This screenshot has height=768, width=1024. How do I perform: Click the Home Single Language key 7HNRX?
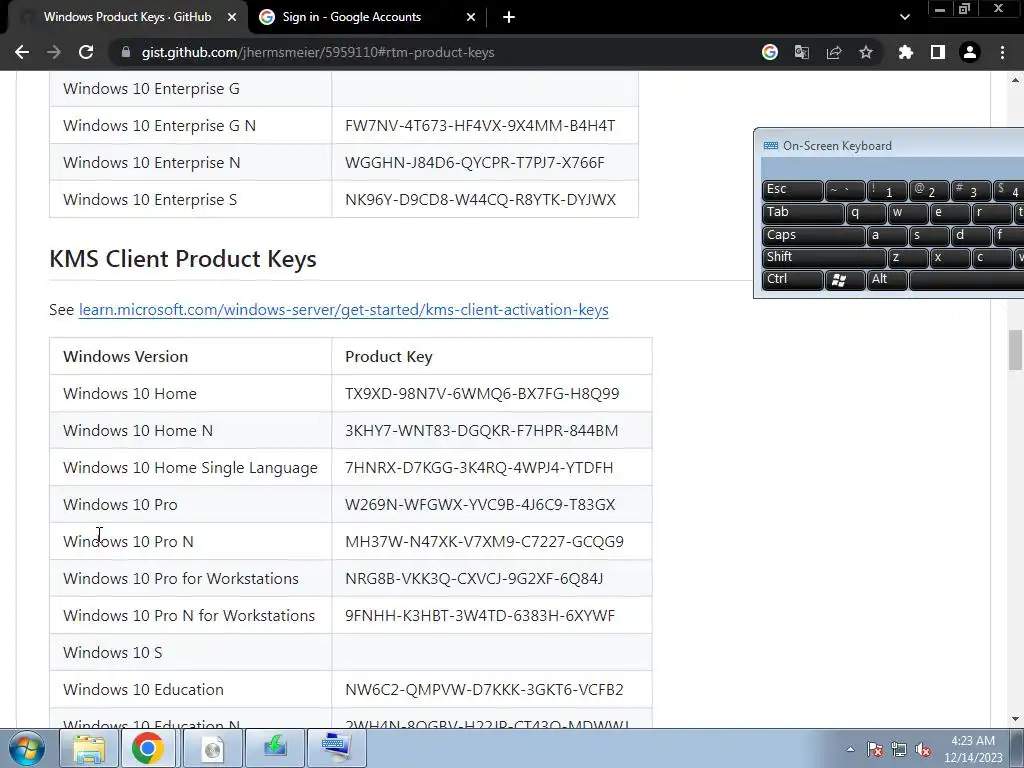(x=479, y=468)
